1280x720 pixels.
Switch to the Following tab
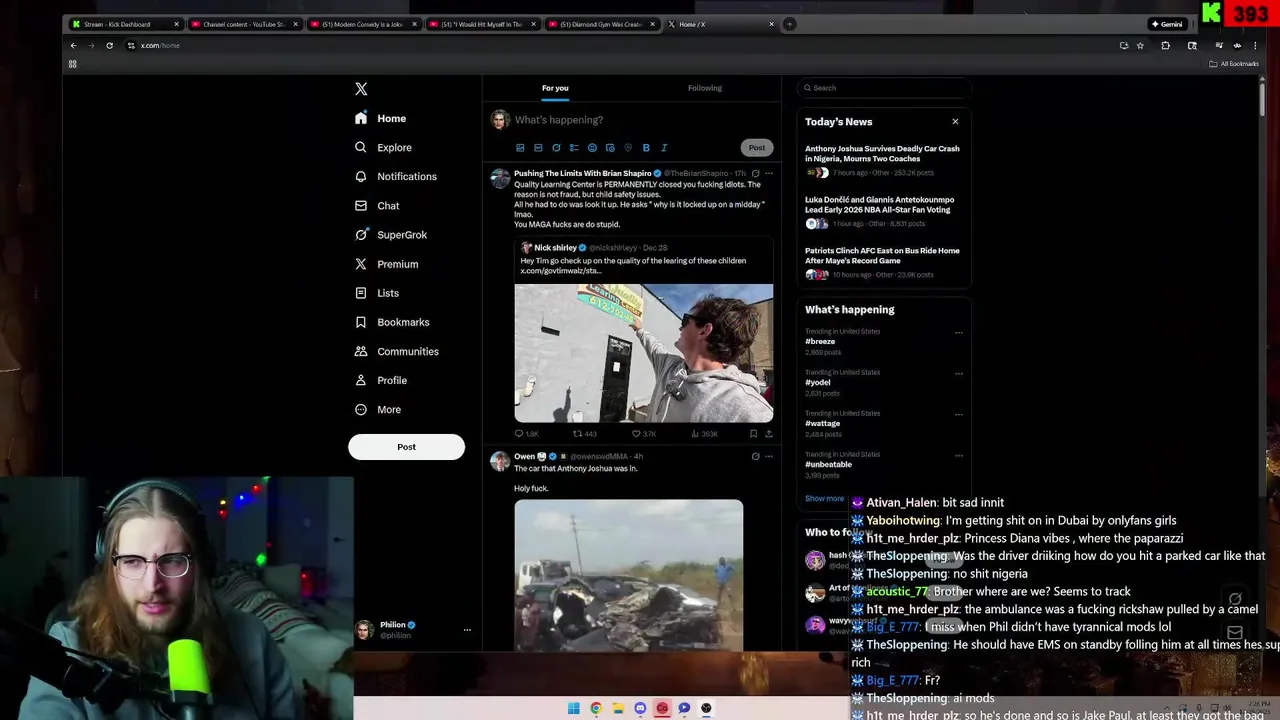704,88
